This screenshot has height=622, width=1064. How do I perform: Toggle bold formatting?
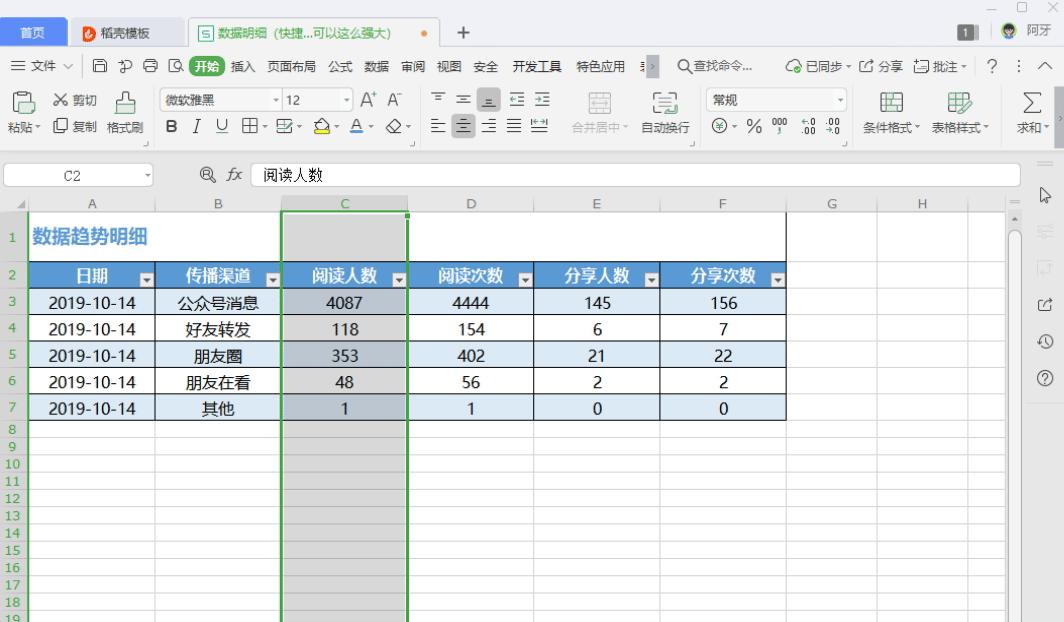[x=170, y=127]
